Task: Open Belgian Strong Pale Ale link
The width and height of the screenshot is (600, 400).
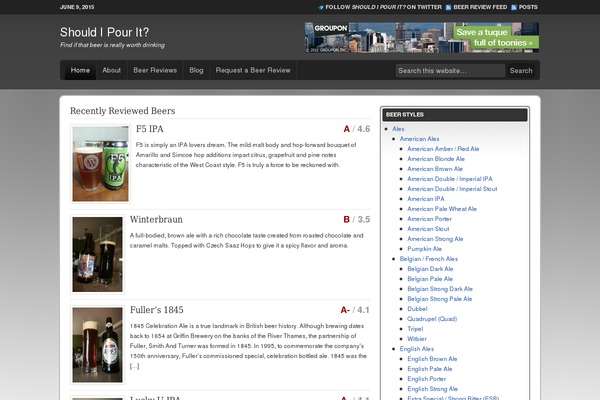Action: point(440,299)
